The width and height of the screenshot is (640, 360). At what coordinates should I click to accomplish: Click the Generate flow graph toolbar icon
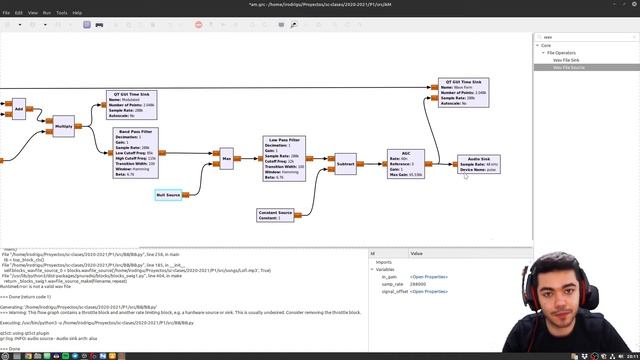click(x=211, y=25)
